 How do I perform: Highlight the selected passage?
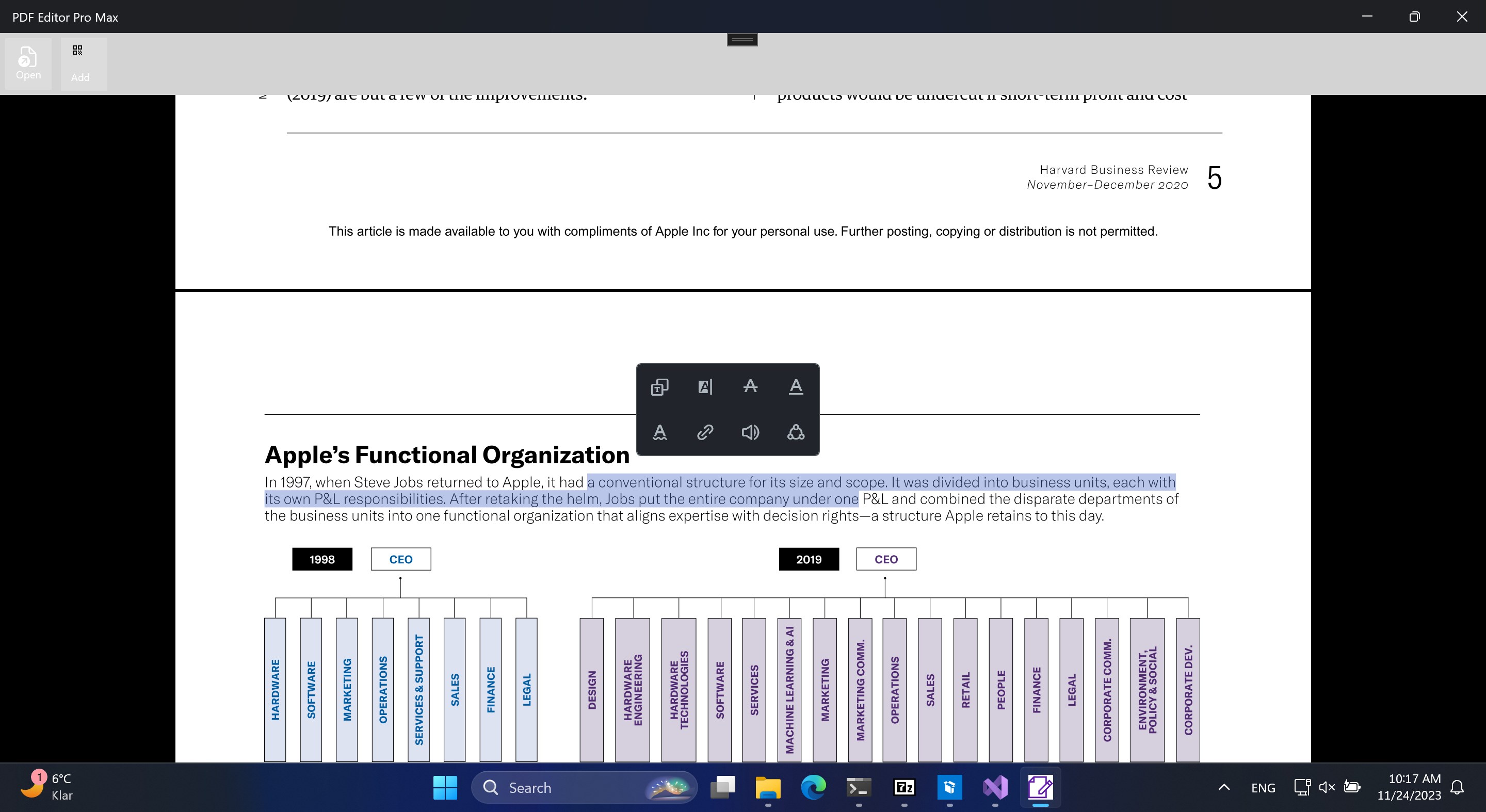tap(705, 387)
